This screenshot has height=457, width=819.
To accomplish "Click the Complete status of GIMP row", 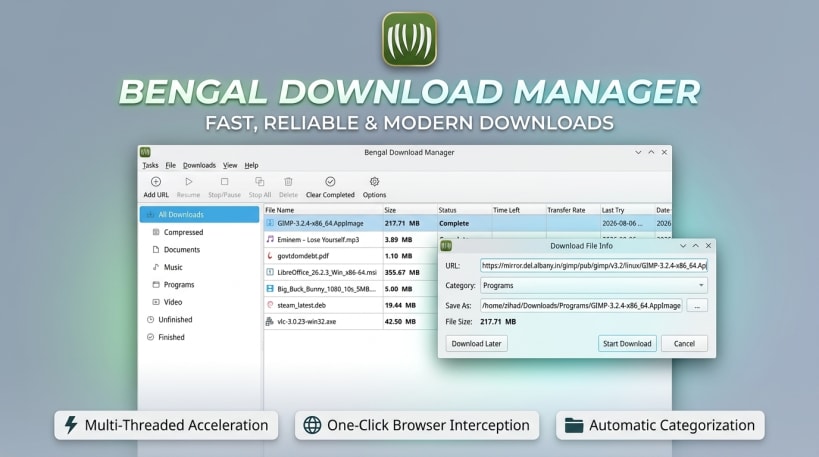I will [454, 223].
